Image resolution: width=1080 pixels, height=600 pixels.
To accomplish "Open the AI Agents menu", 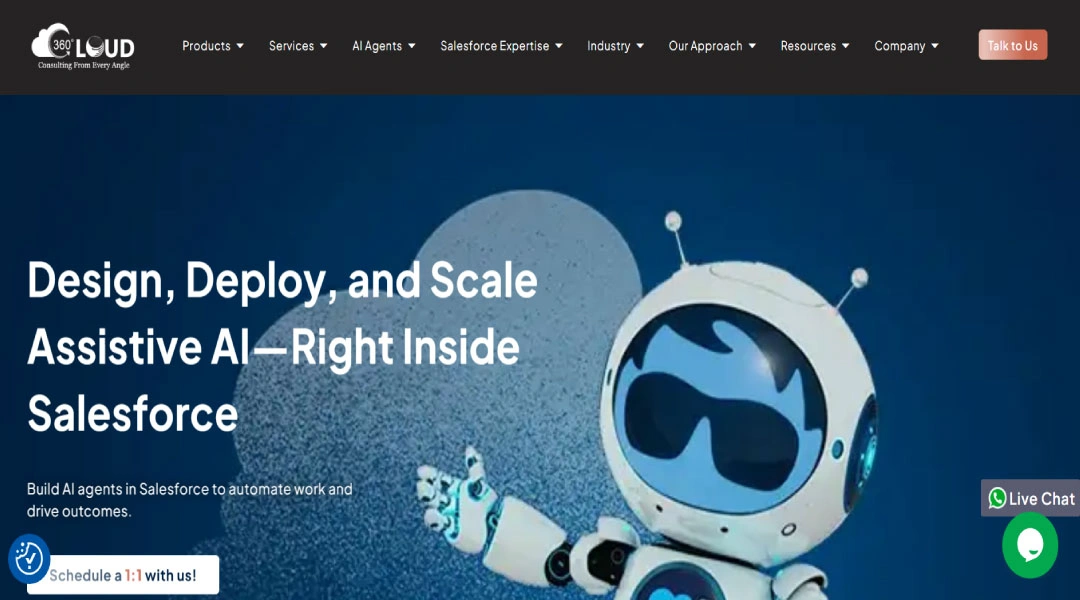I will (x=377, y=46).
